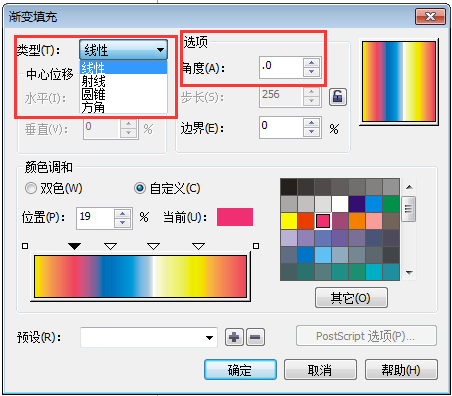Click the edge pad (边界) input field
452x396 pixels.
point(281,127)
